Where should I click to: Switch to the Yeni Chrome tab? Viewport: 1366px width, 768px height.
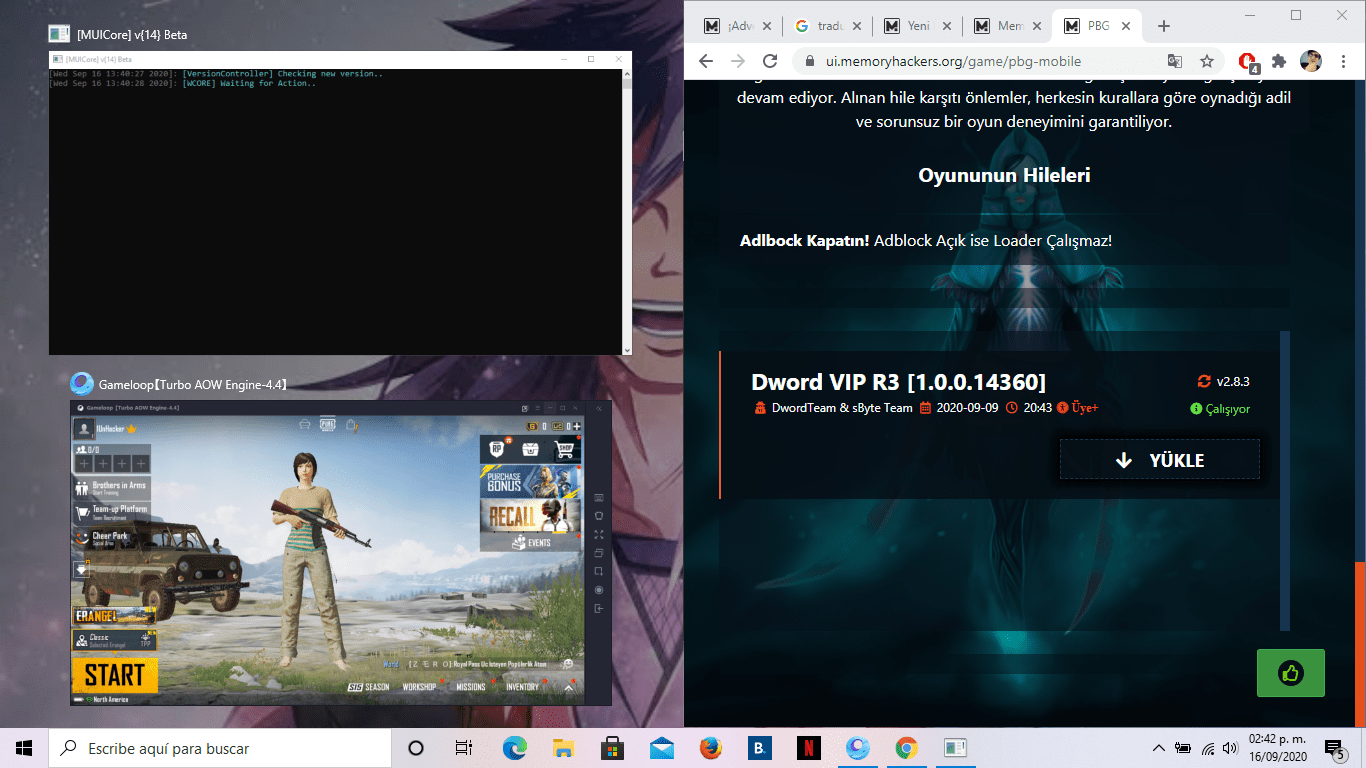point(919,26)
